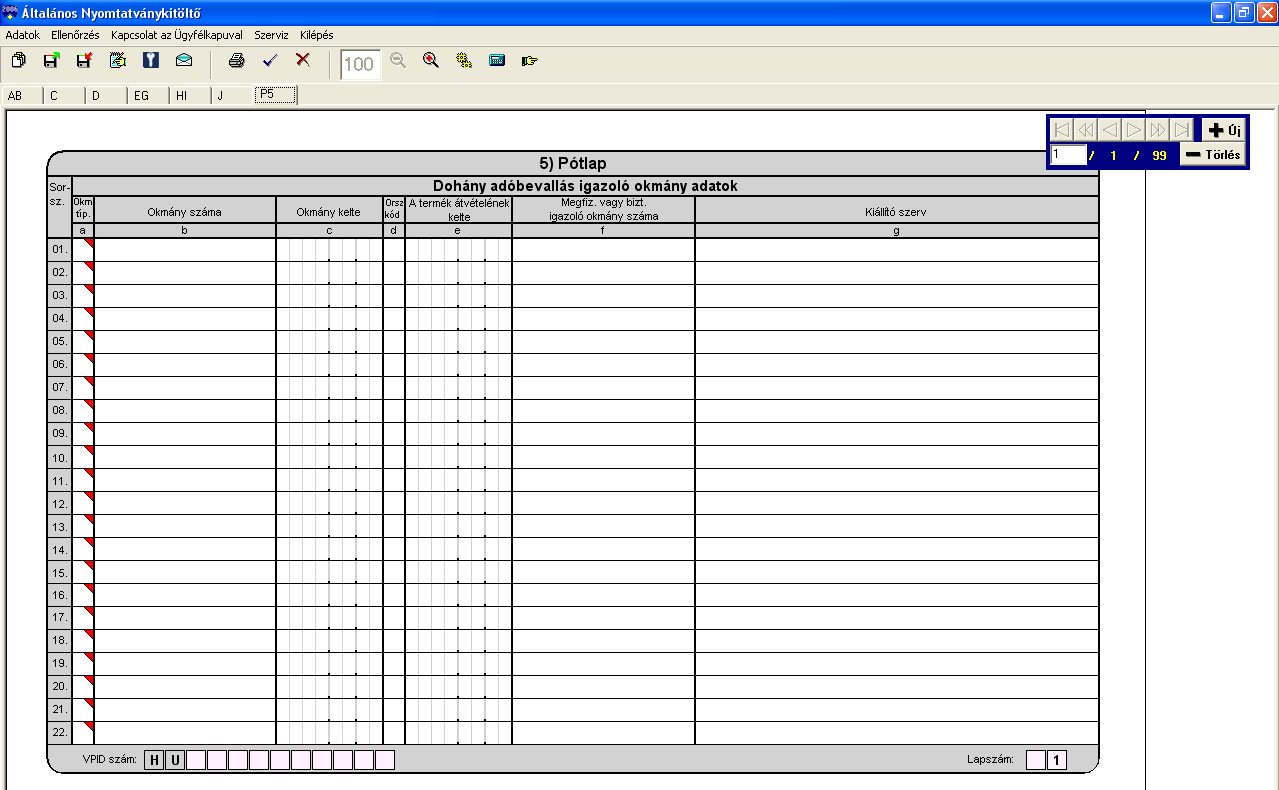Switch to the HI tab

(x=190, y=96)
